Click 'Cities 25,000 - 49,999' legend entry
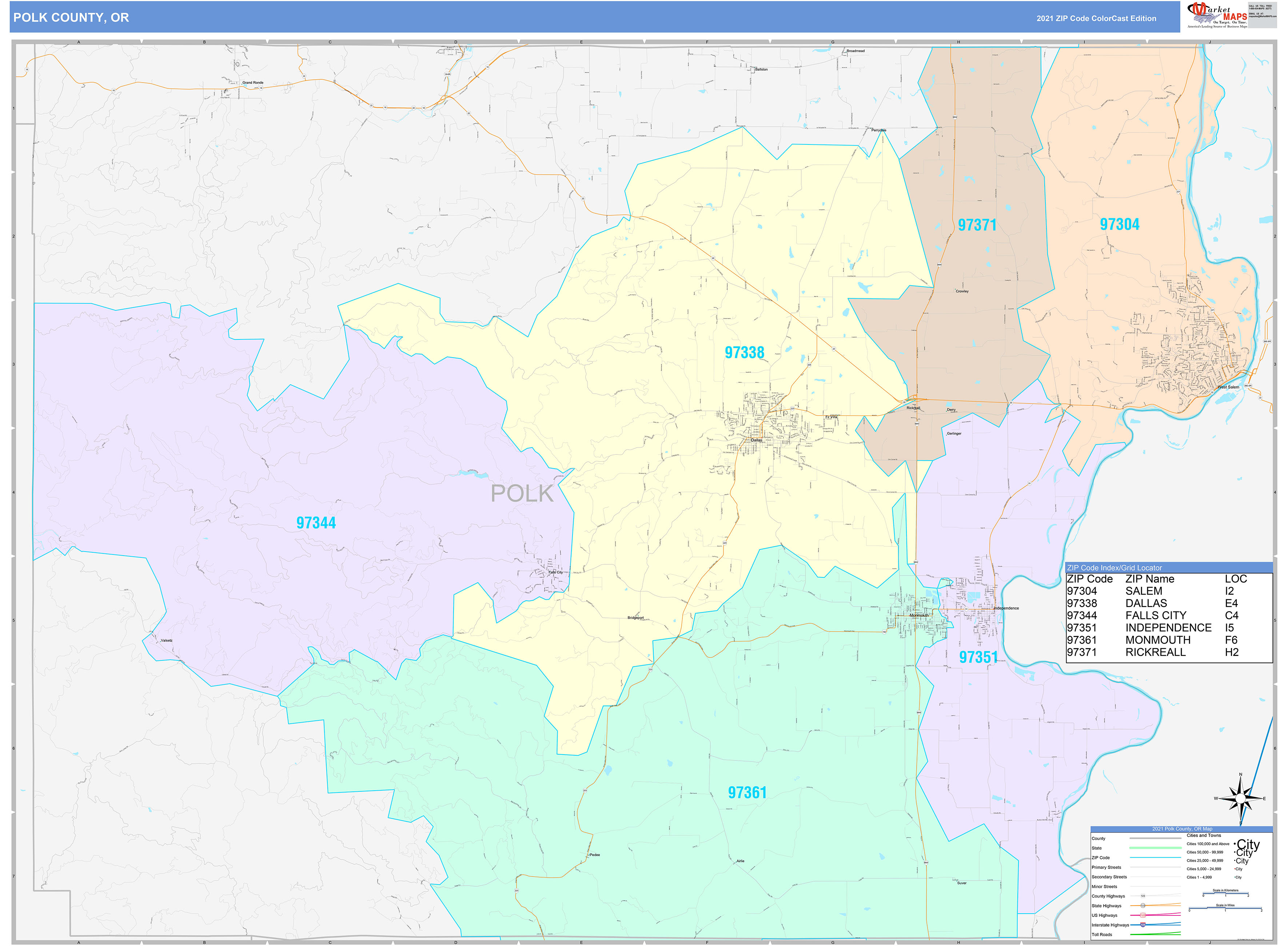 point(1204,860)
